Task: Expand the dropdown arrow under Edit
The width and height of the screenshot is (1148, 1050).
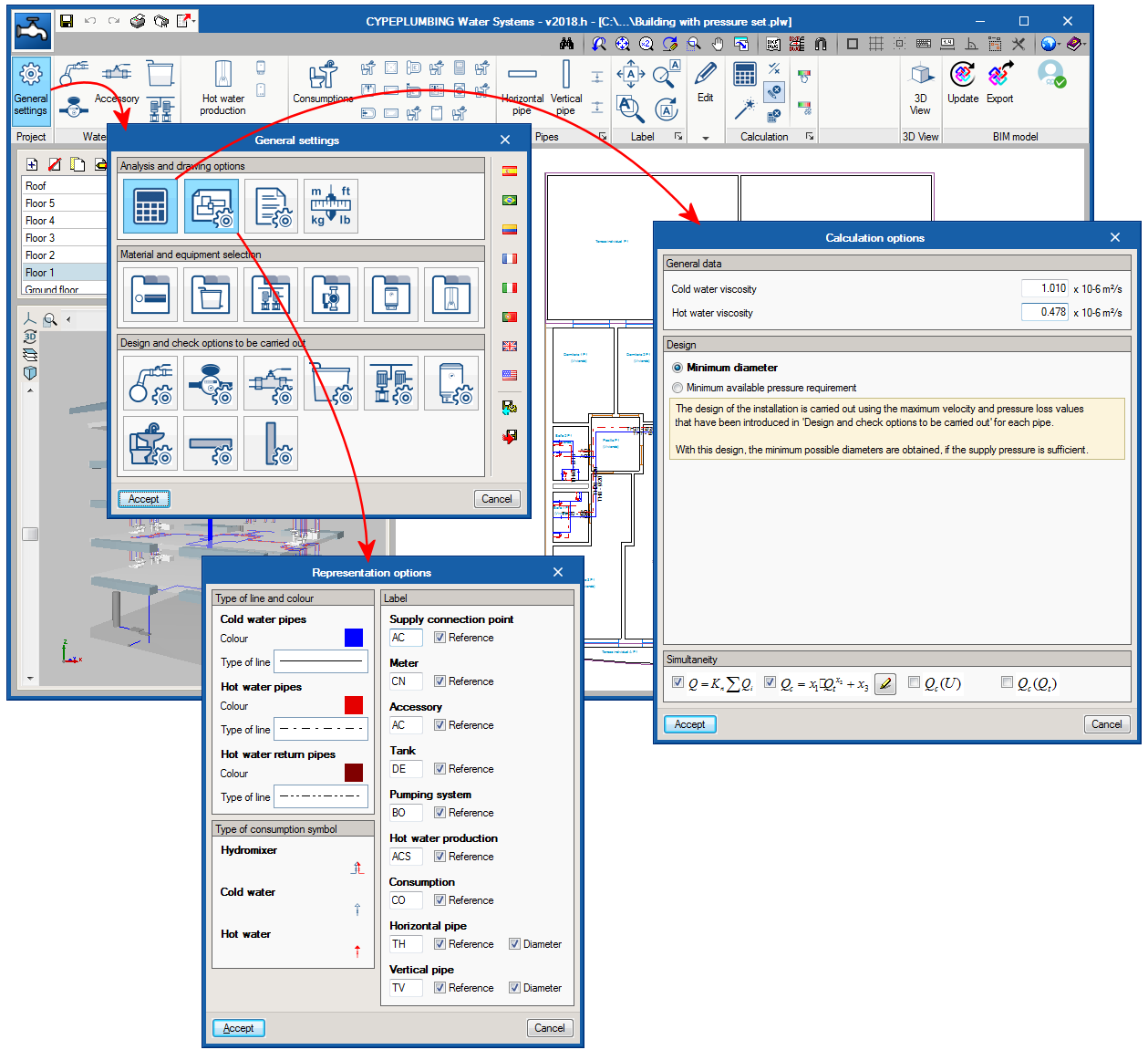Action: 706,138
